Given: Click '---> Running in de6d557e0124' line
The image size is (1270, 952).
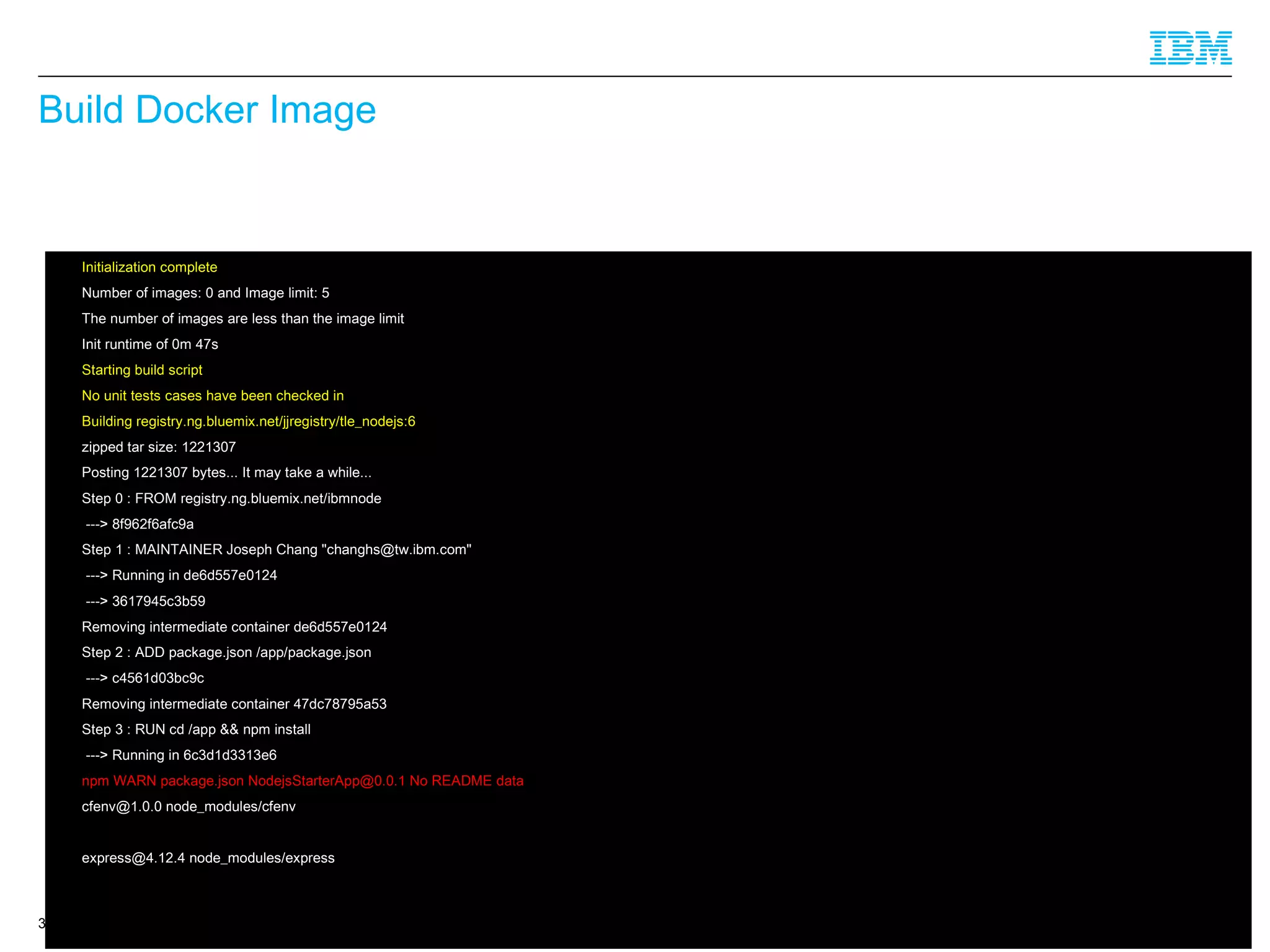Looking at the screenshot, I should 181,575.
